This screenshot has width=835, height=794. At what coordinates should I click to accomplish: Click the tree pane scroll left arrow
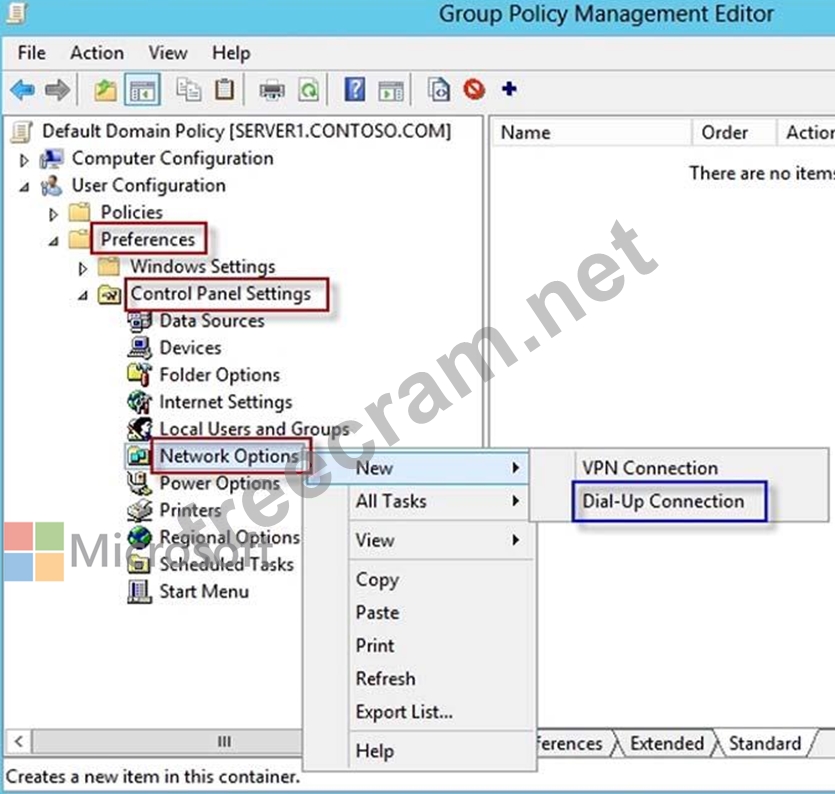coord(19,741)
